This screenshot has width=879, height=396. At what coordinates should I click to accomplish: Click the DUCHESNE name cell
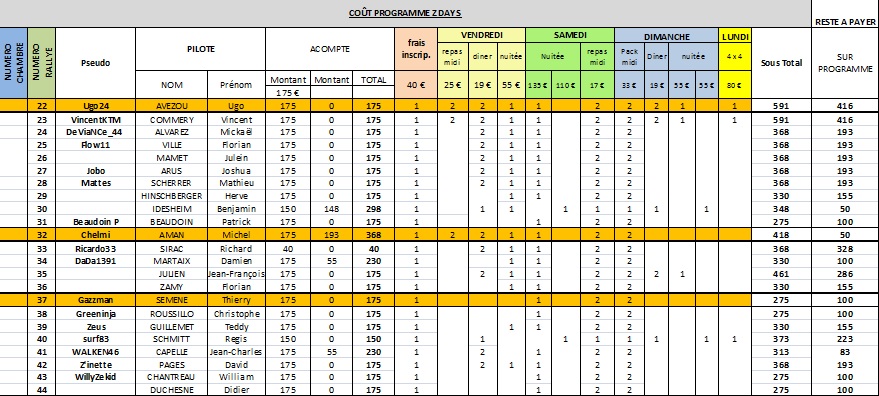(172, 390)
